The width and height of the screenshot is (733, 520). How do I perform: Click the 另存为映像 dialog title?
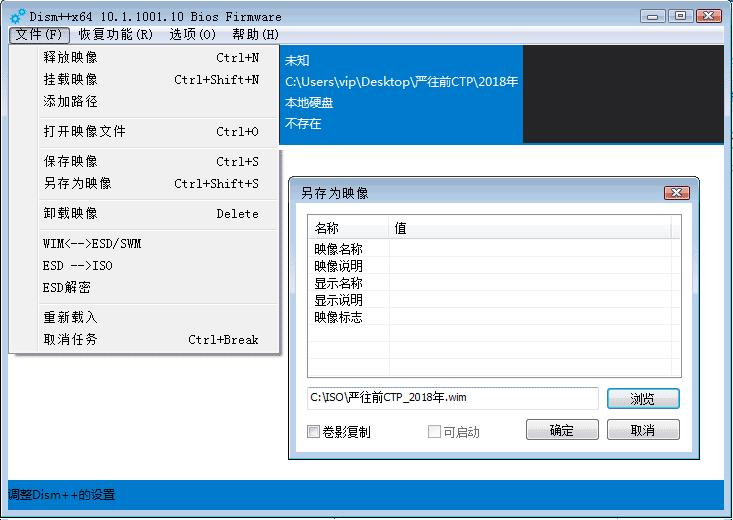[335, 193]
